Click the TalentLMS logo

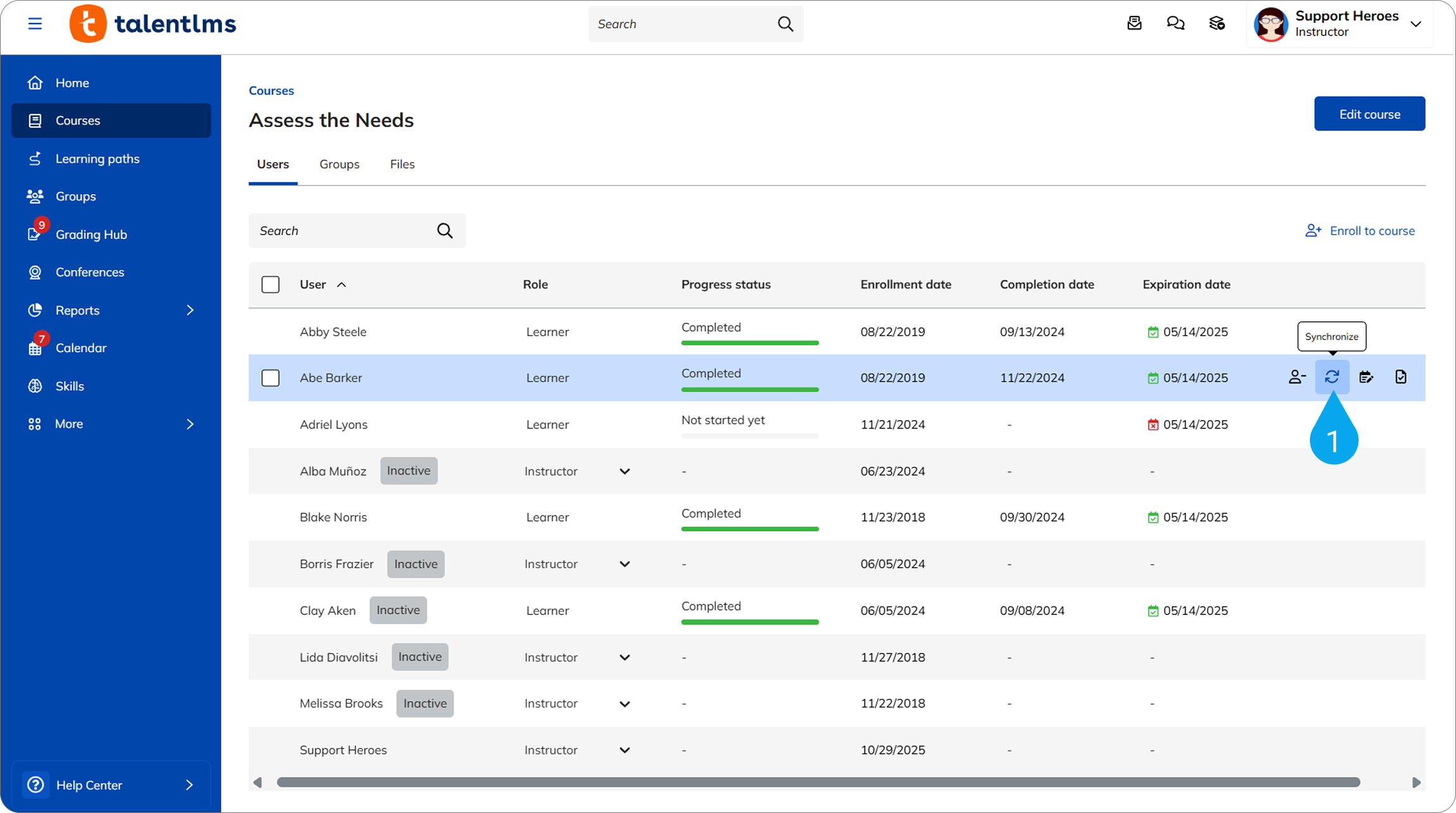click(x=152, y=24)
